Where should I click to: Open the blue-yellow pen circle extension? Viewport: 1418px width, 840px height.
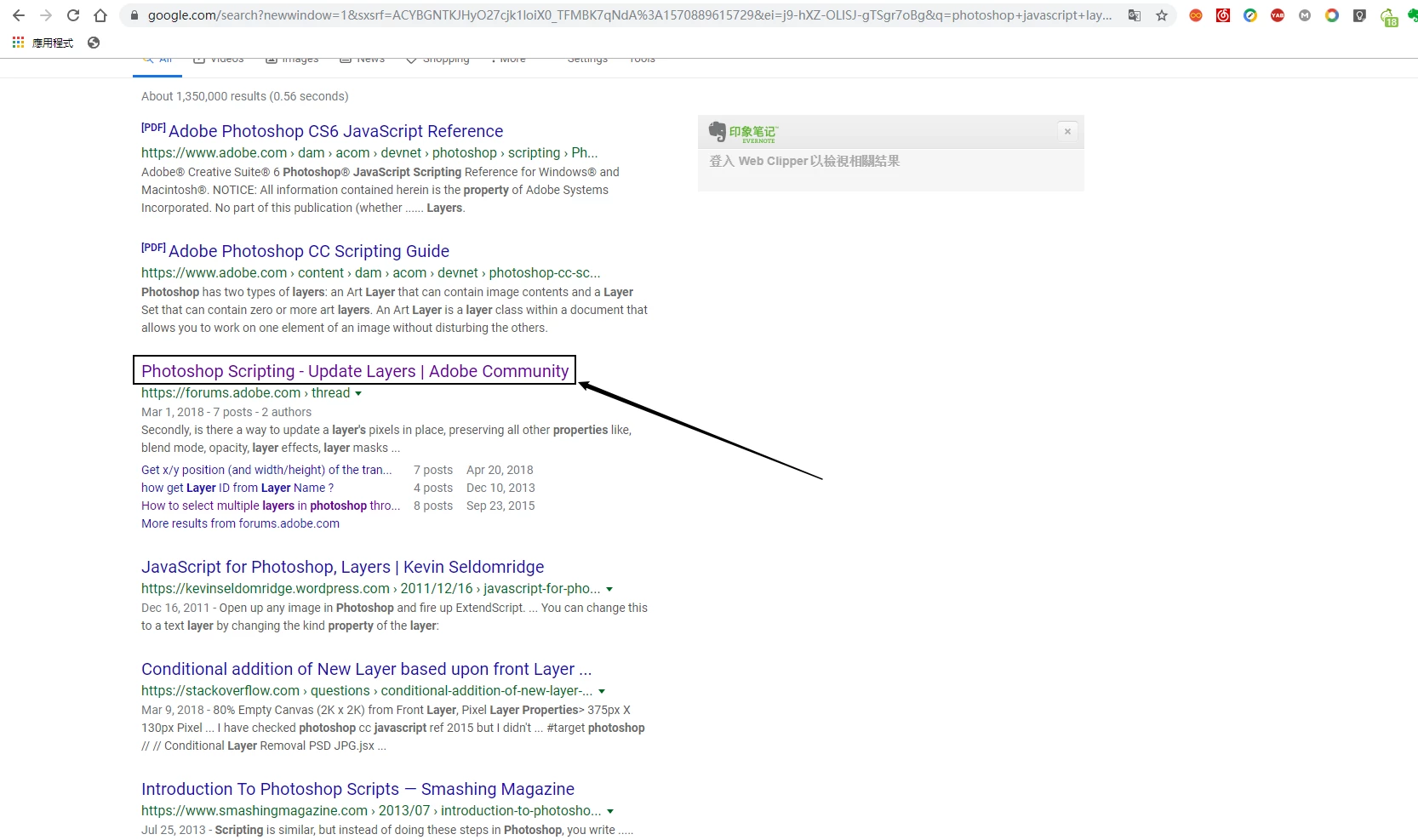click(x=1250, y=15)
